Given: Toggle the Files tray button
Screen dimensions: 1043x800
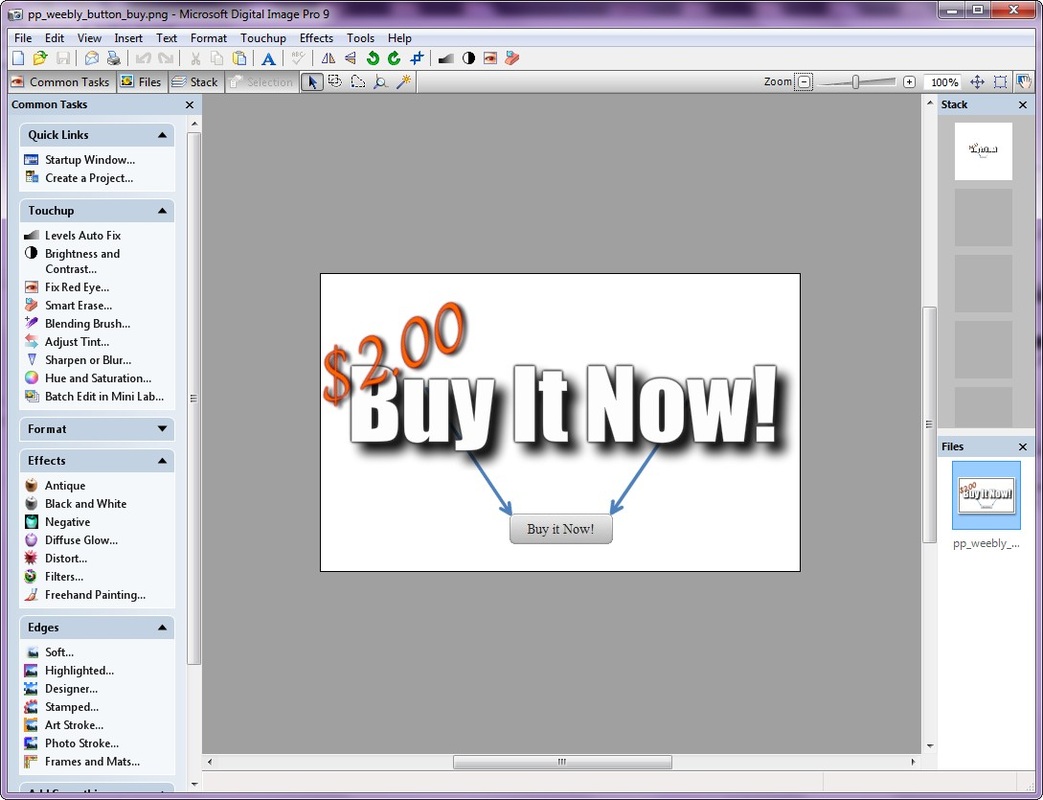Looking at the screenshot, I should click(x=141, y=82).
